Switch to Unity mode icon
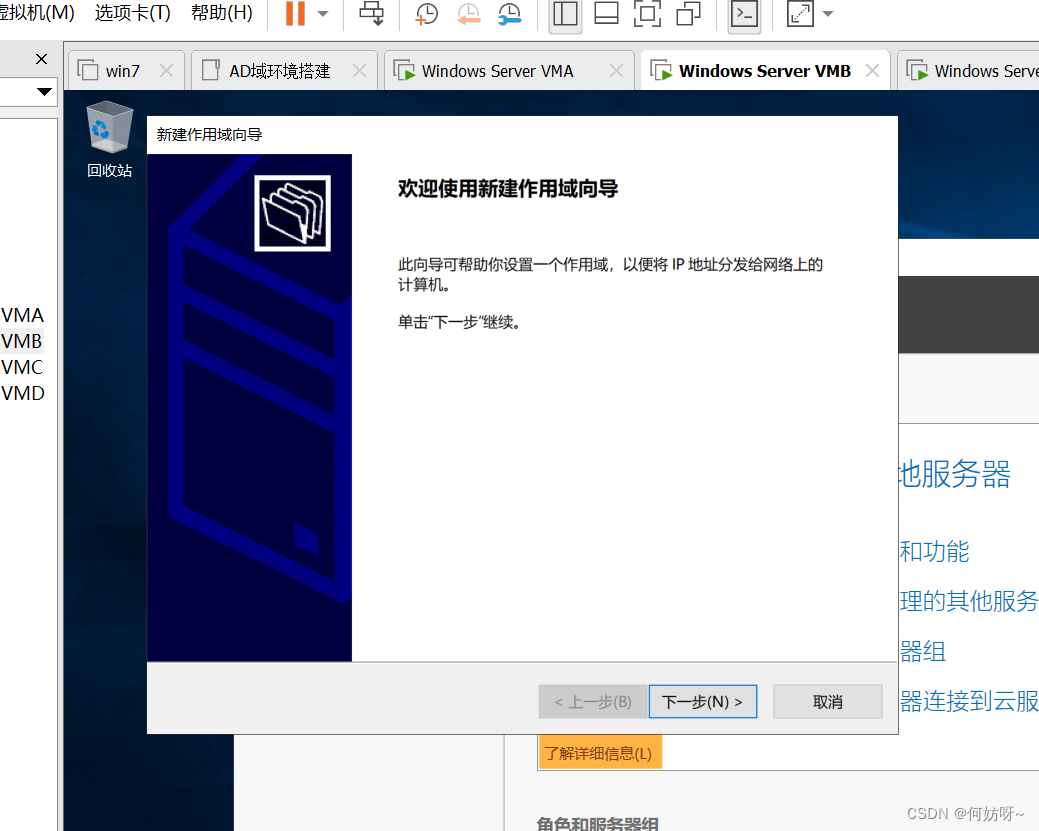Screen dimensions: 1039x831 (x=688, y=14)
